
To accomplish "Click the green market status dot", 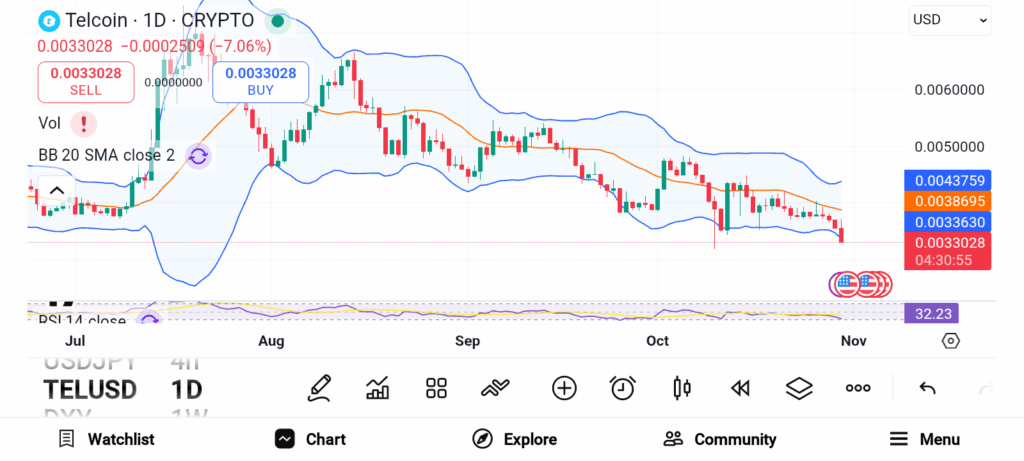I will 277,20.
